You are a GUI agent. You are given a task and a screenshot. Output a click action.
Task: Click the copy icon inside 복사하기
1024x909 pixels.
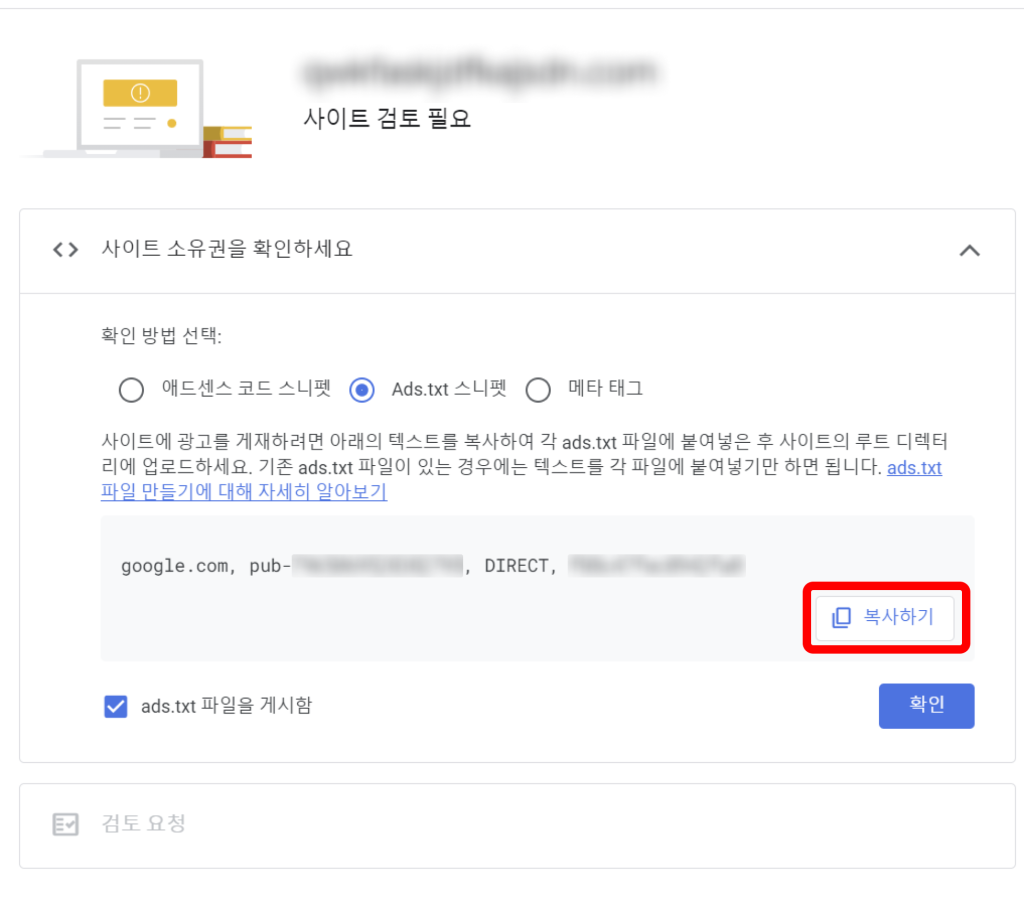[x=841, y=617]
